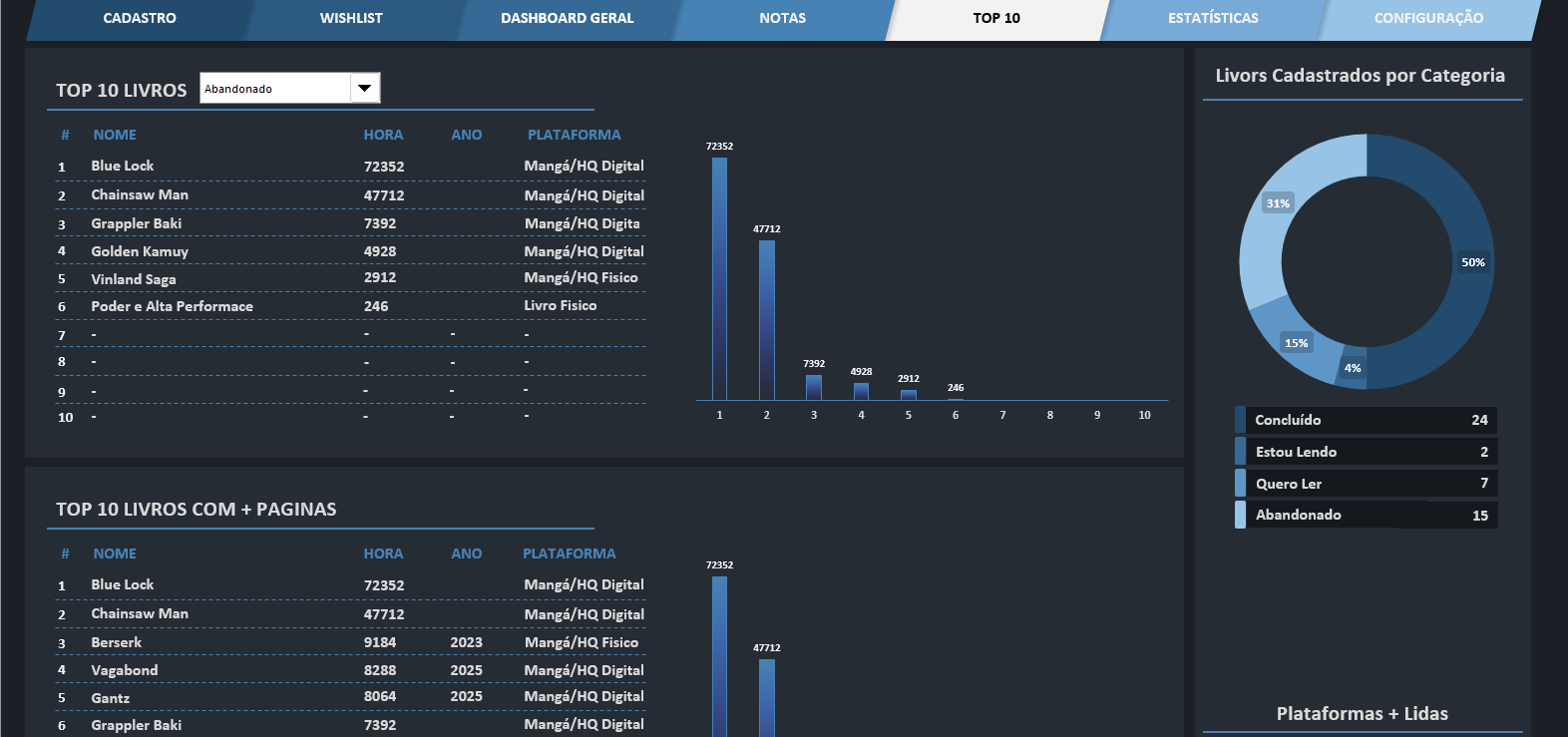
Task: Click the NOME header in TOP 10 LIVROS
Action: 115,135
